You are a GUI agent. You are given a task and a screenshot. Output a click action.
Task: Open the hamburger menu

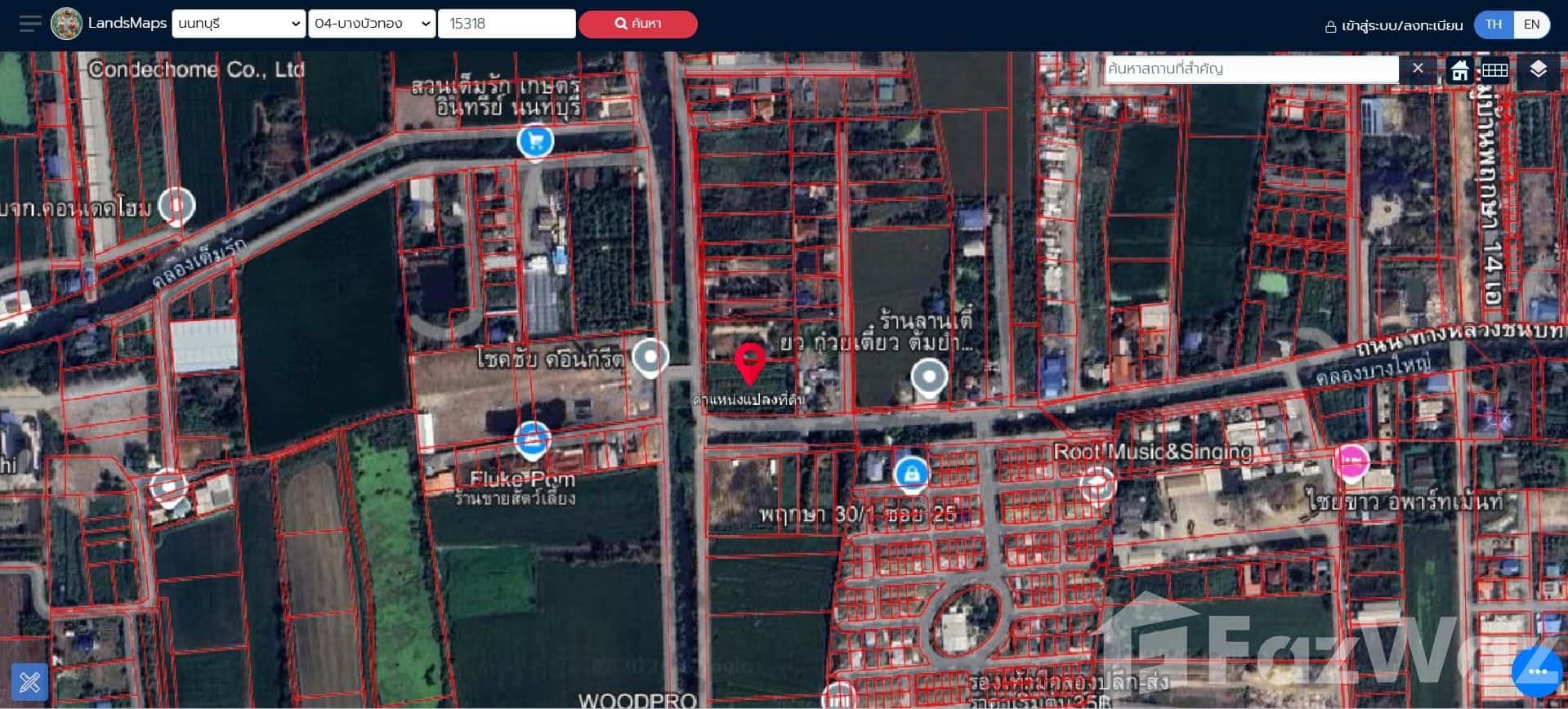click(x=30, y=24)
